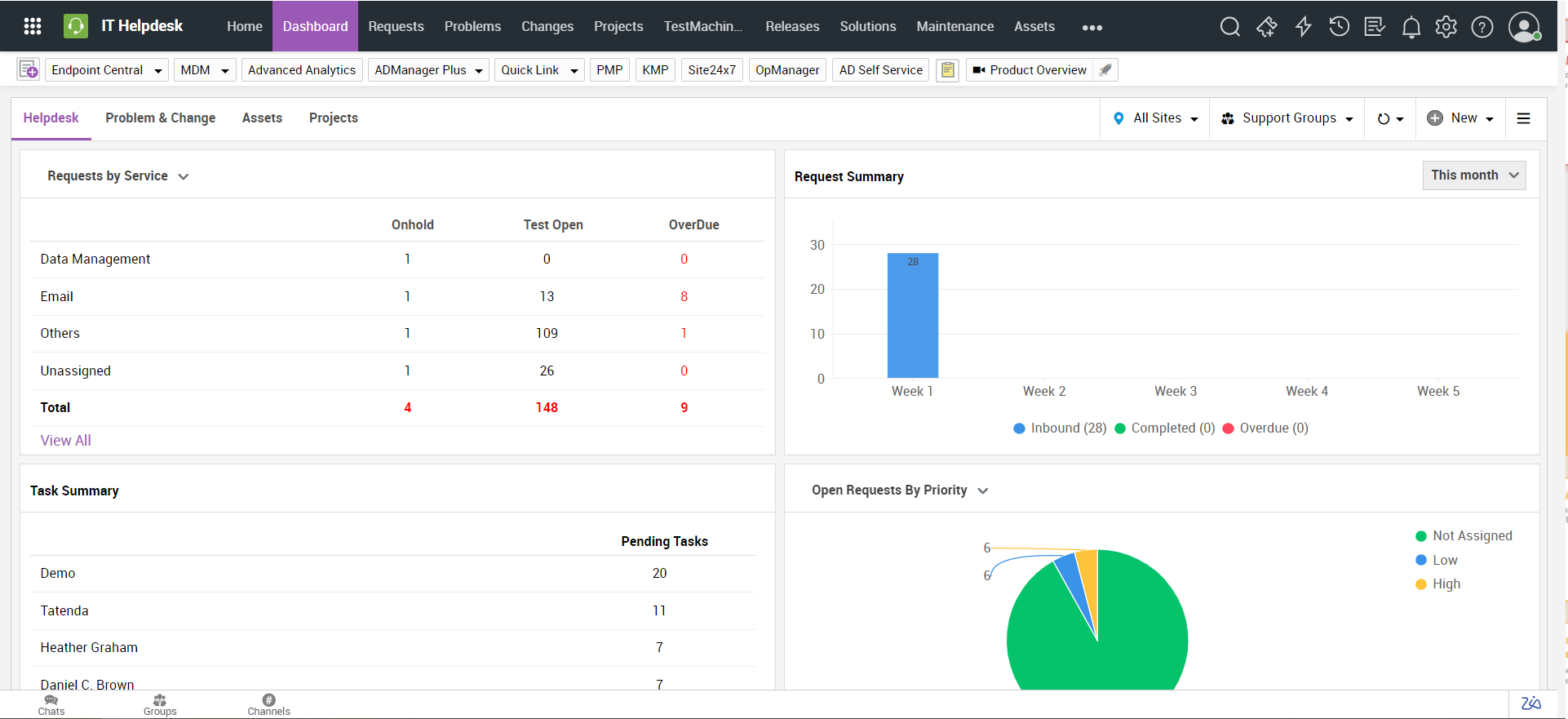Switch to the Problem & Change tab
The width and height of the screenshot is (1568, 719).
click(160, 118)
